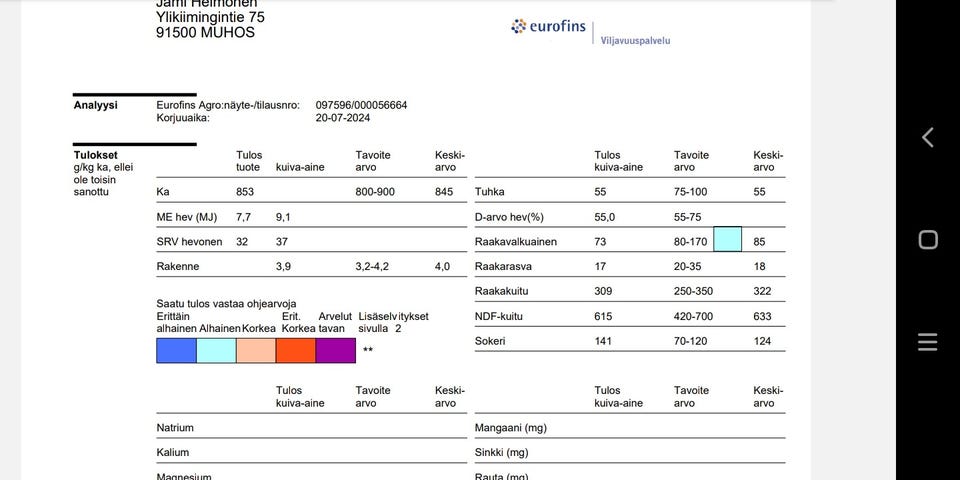Click the 'Tulokset' section heading

(96, 156)
